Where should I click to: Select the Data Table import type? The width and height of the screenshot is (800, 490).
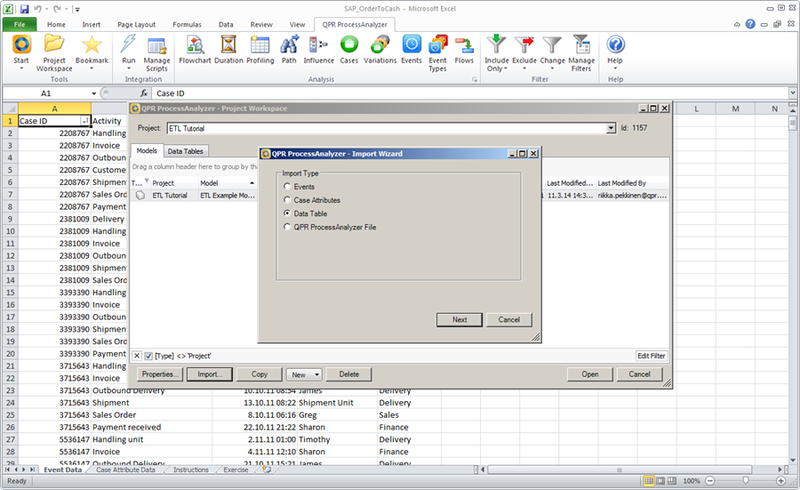[287, 213]
